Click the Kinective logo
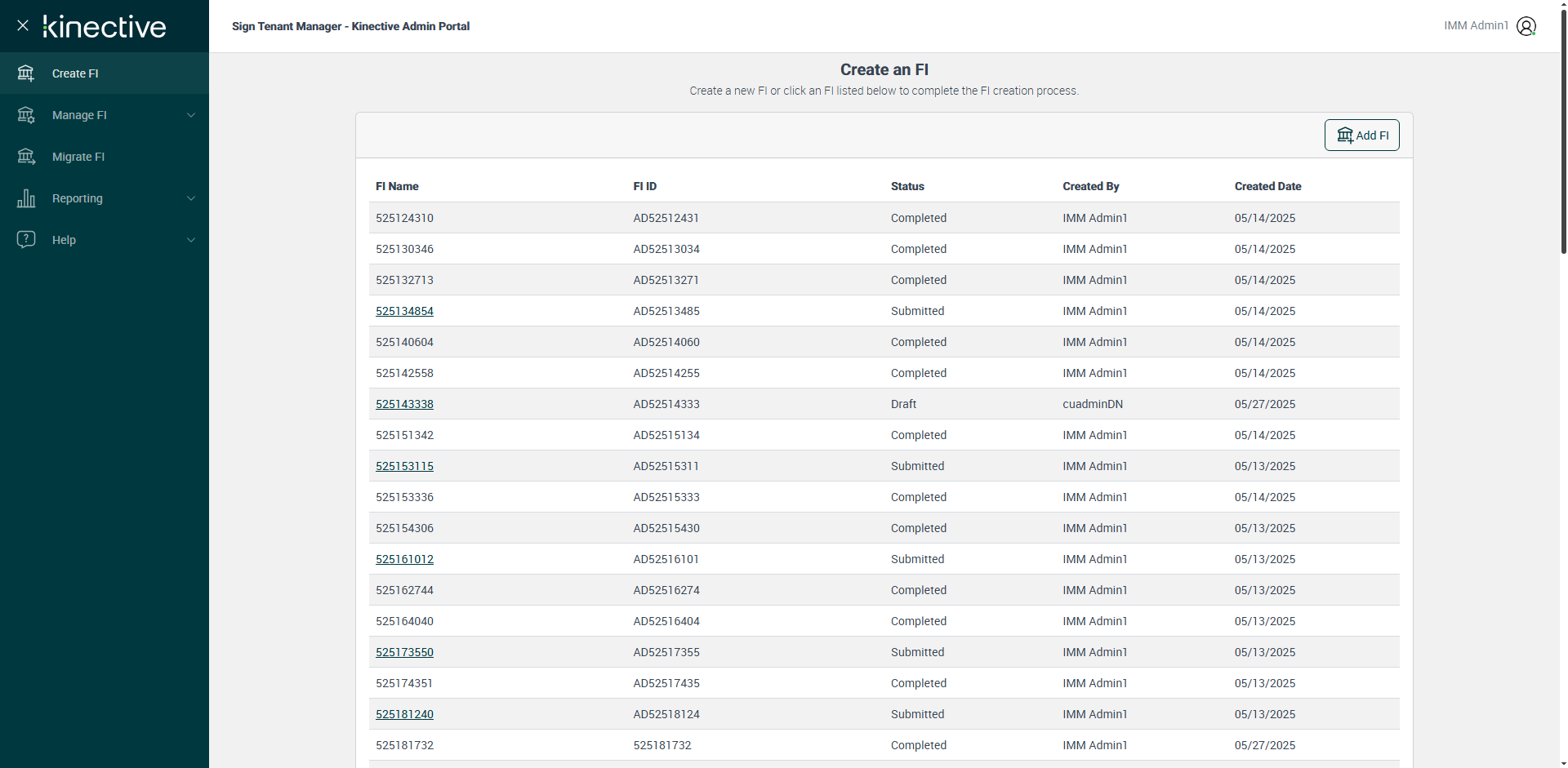The image size is (1568, 768). pos(105,26)
